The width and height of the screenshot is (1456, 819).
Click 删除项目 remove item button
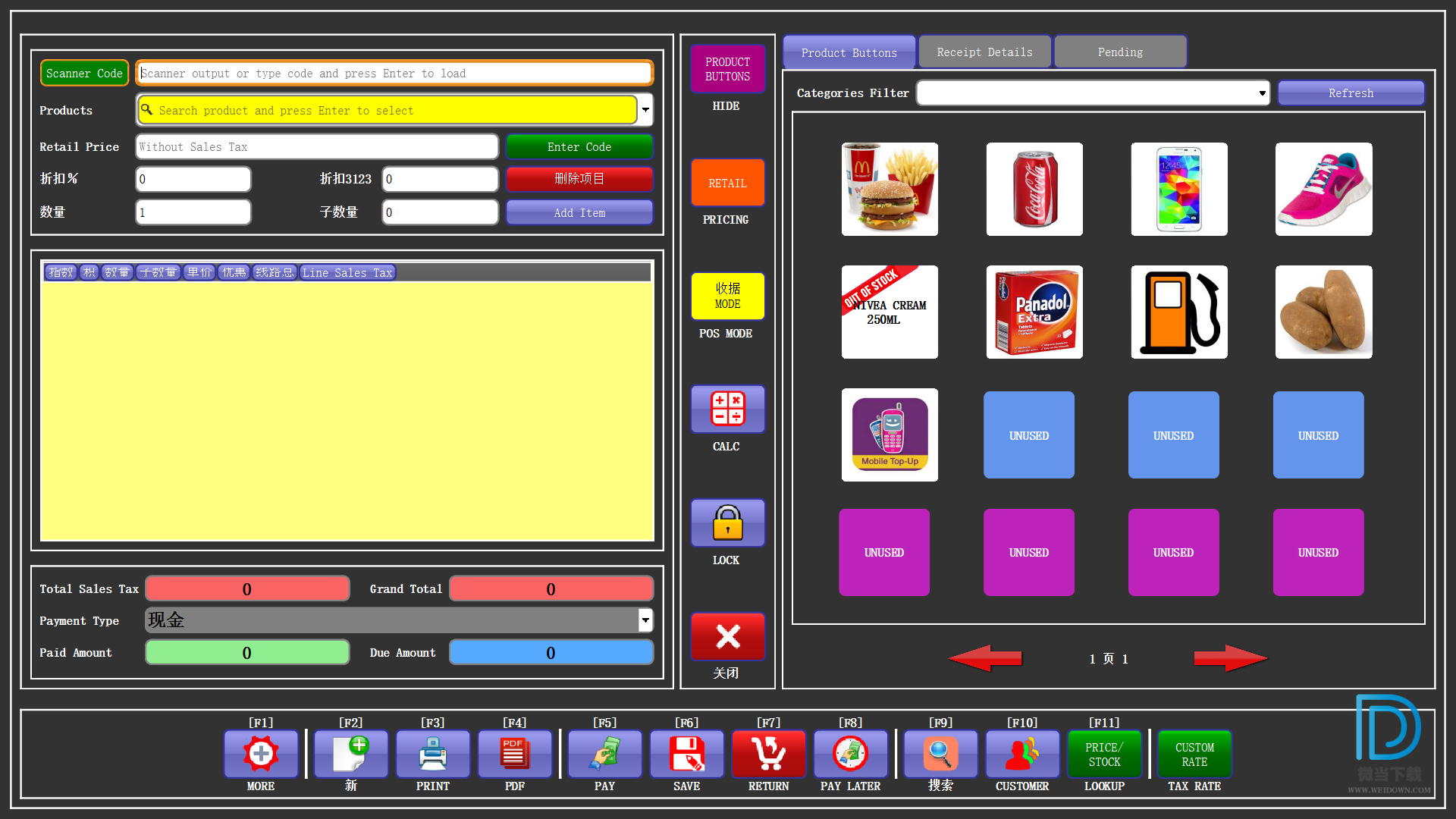(579, 179)
